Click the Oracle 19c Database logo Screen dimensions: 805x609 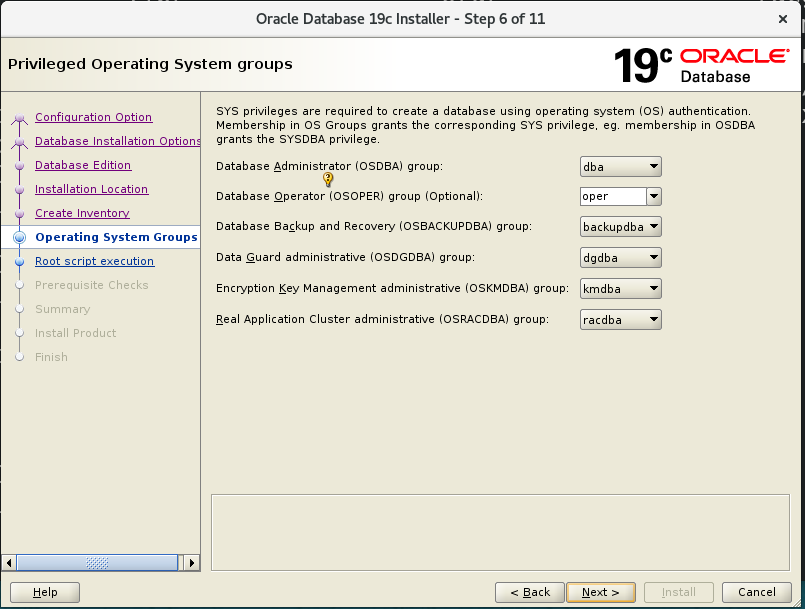pyautogui.click(x=701, y=65)
